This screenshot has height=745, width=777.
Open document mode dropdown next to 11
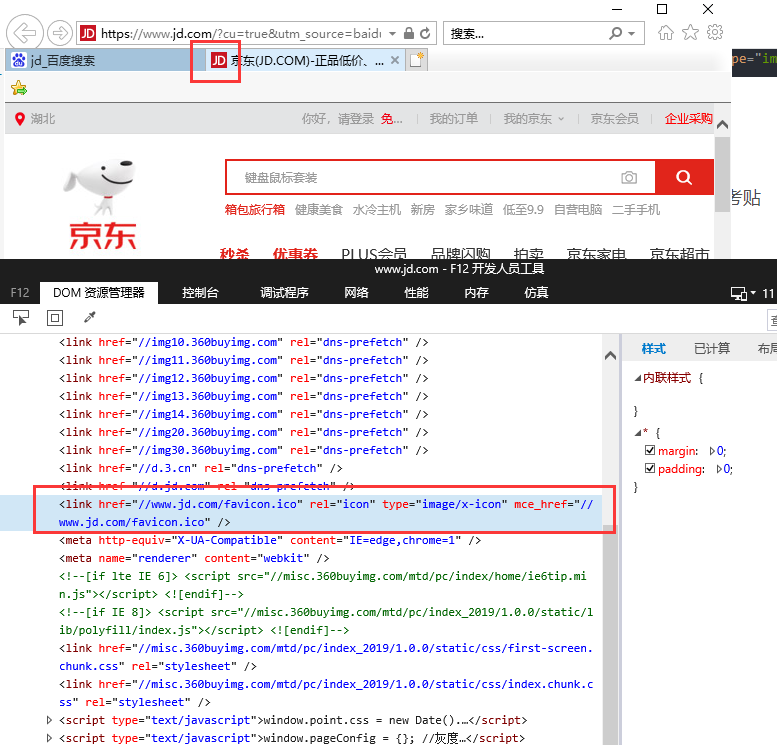pos(753,293)
